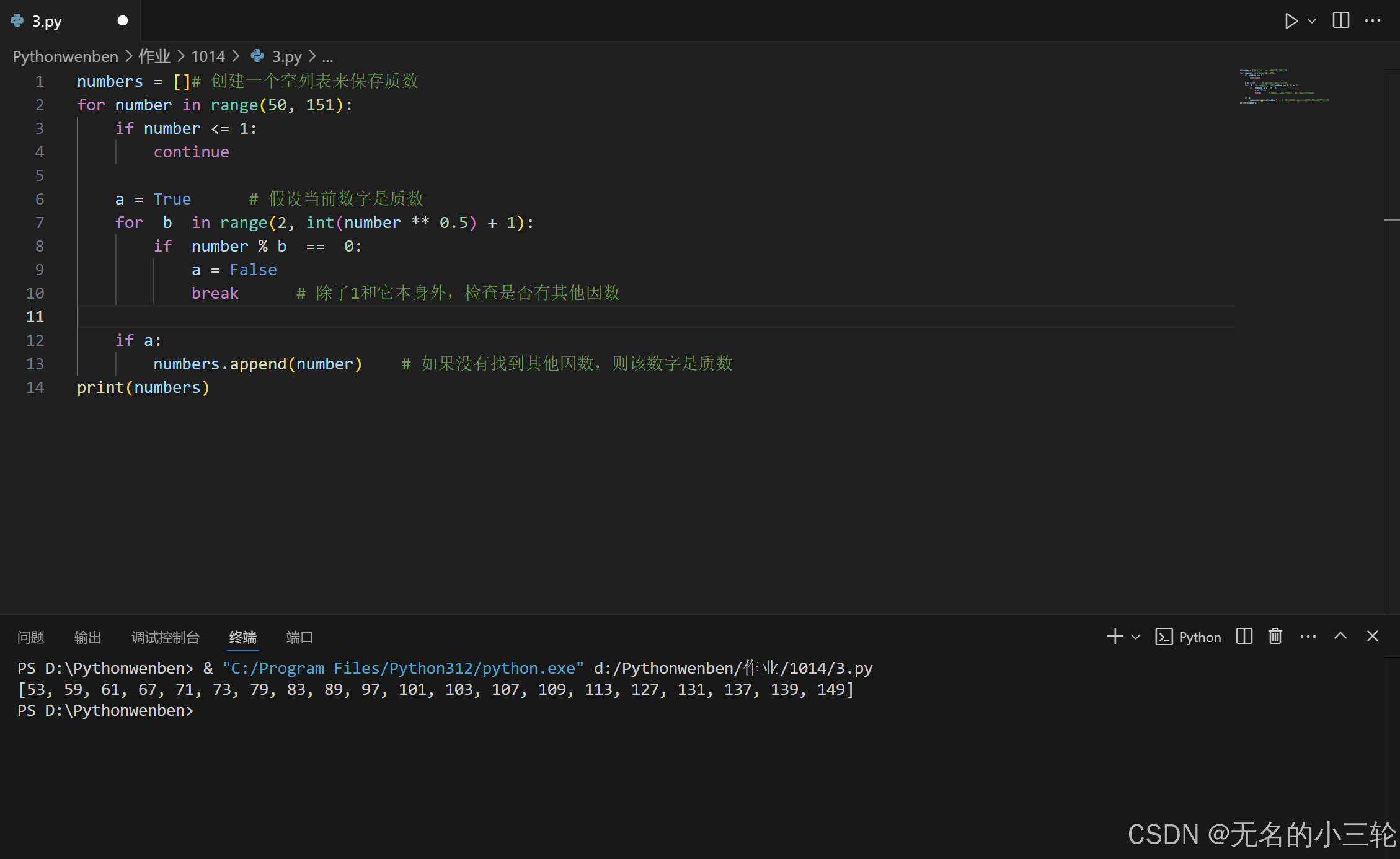The width and height of the screenshot is (1400, 859).
Task: Create a new terminal with plus icon
Action: (1114, 637)
